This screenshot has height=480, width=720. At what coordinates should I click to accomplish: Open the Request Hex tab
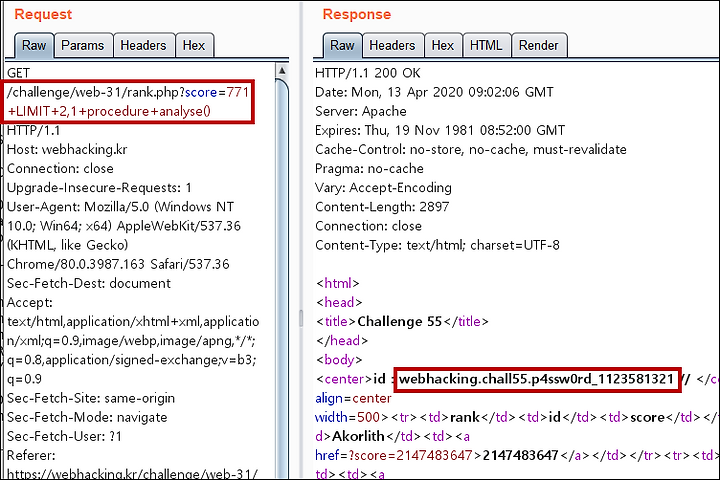(194, 45)
